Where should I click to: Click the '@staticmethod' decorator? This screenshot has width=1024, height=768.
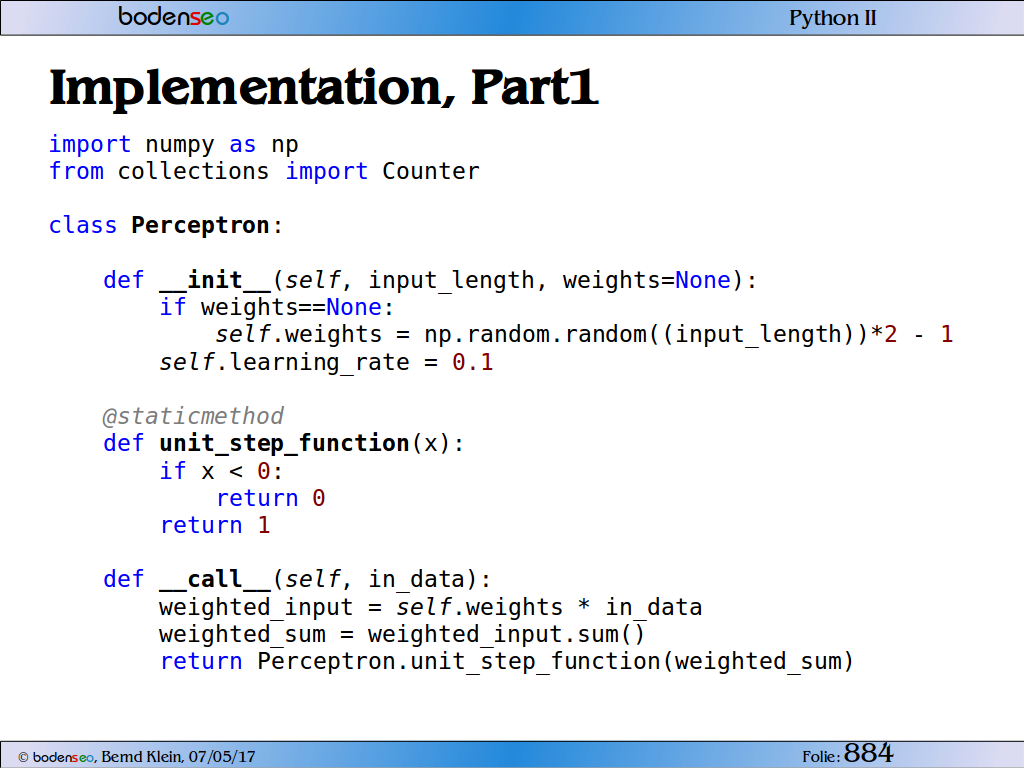[x=193, y=416]
